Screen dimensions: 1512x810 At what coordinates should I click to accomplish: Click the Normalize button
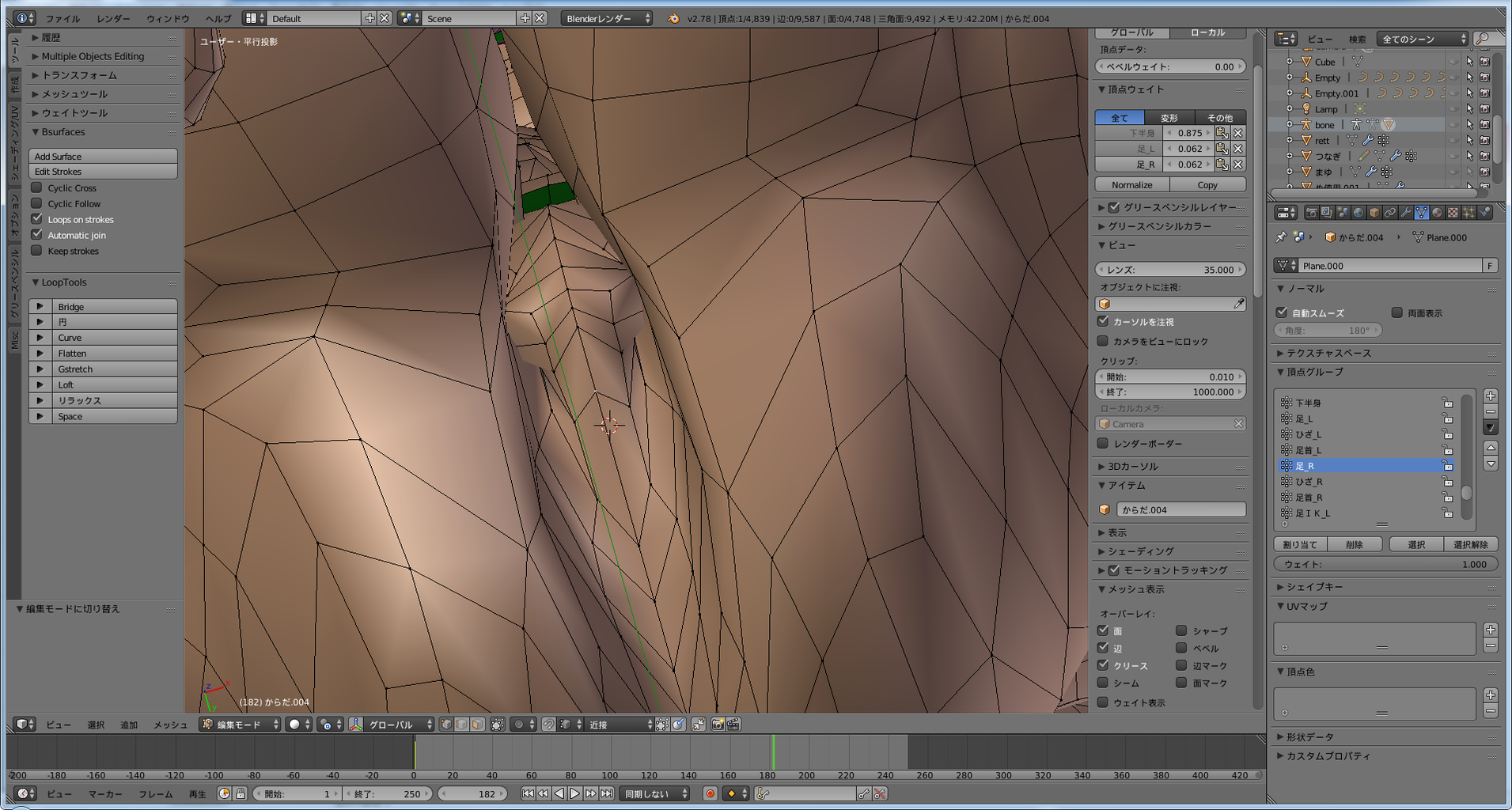1131,185
